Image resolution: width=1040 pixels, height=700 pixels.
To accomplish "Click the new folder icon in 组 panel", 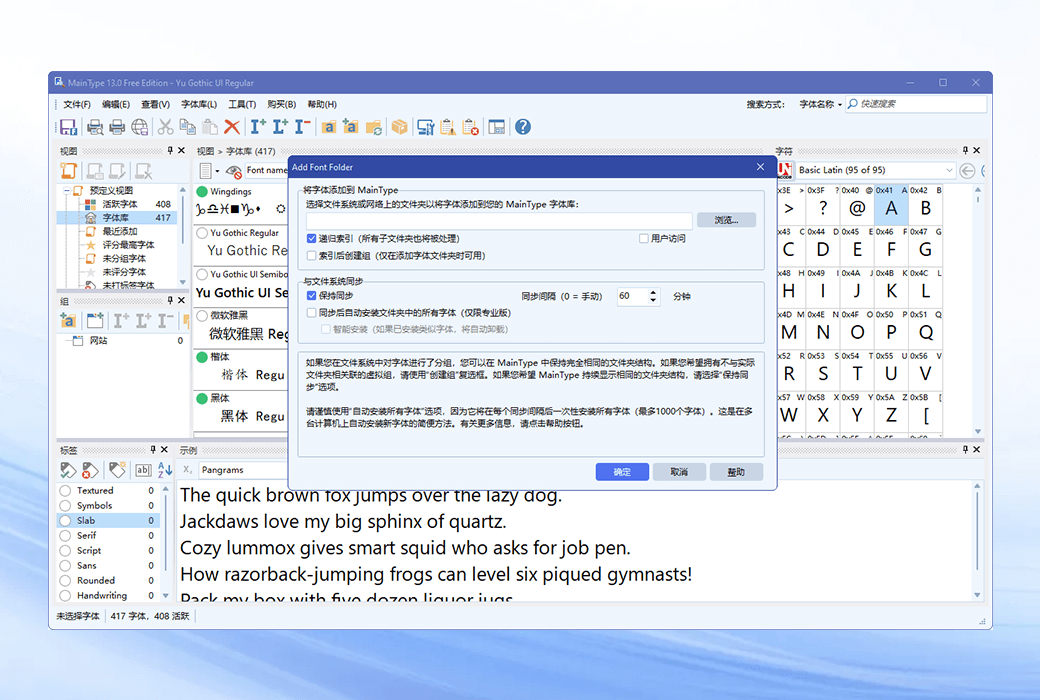I will [x=95, y=320].
